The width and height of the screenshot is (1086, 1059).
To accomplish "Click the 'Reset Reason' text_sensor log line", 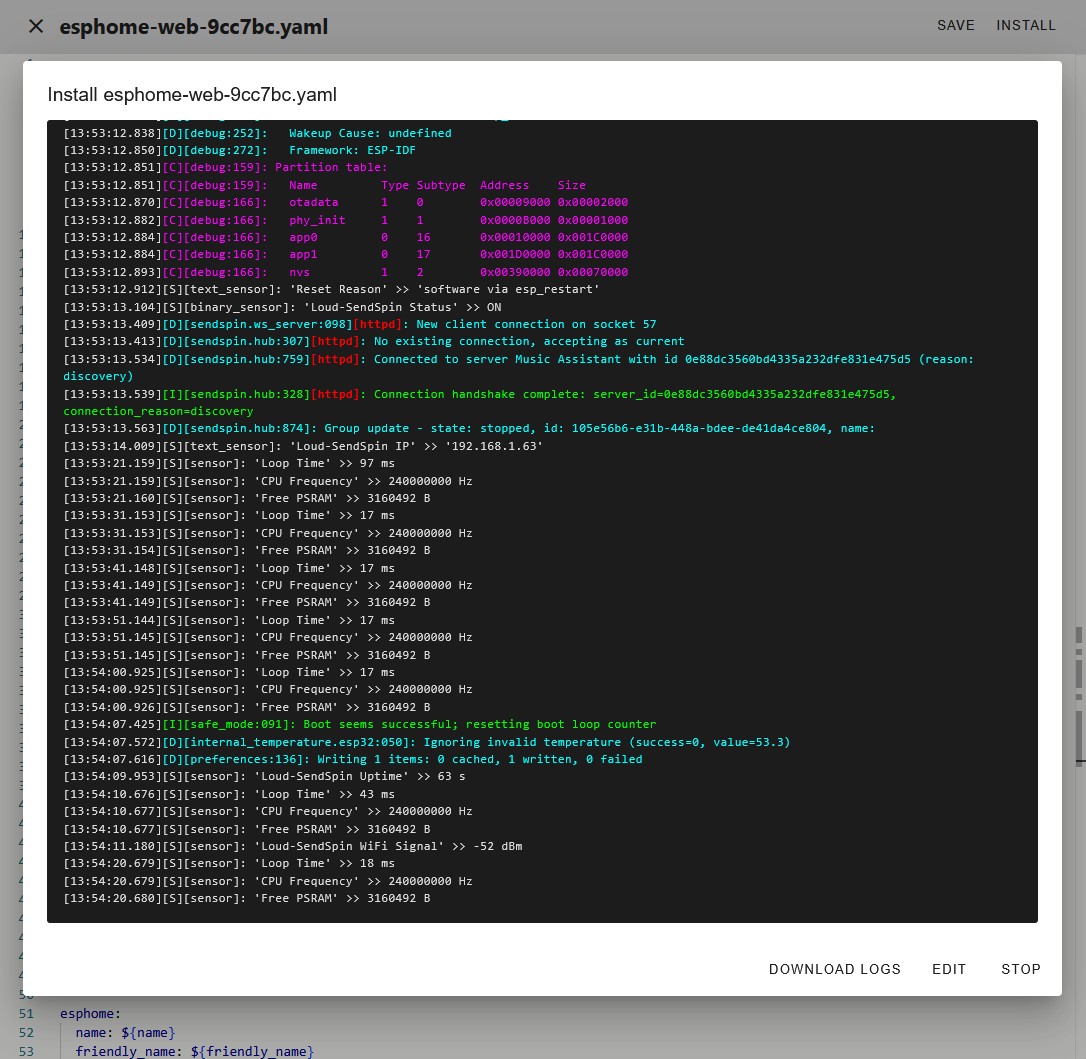I will pos(331,290).
